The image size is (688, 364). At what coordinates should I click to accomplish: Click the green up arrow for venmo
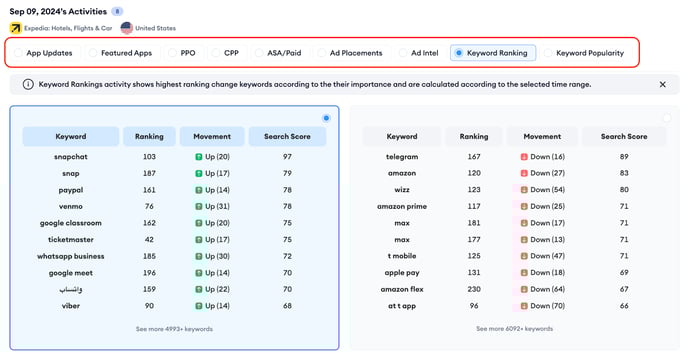coord(199,207)
